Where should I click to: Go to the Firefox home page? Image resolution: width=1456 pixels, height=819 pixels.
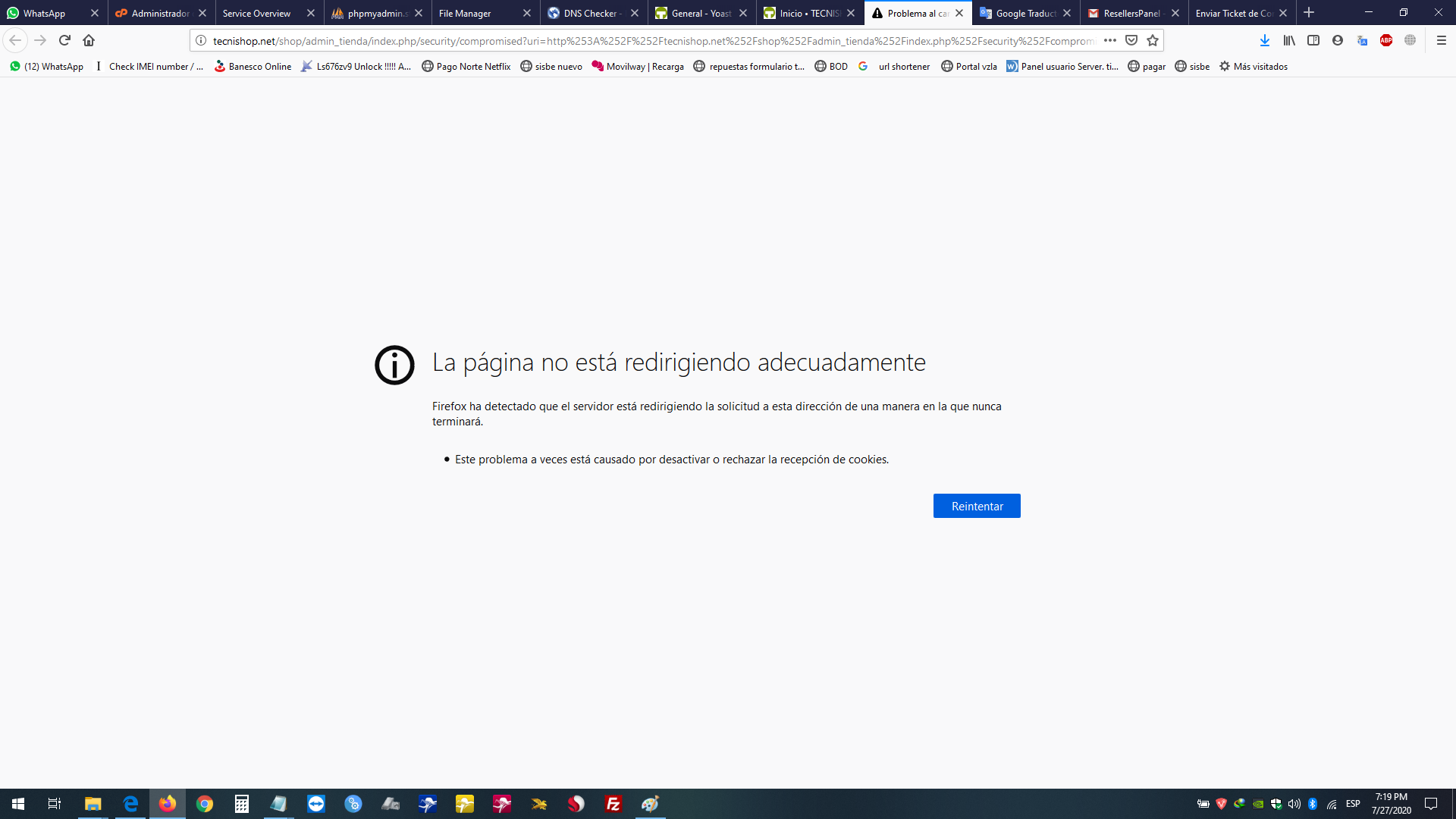point(89,40)
